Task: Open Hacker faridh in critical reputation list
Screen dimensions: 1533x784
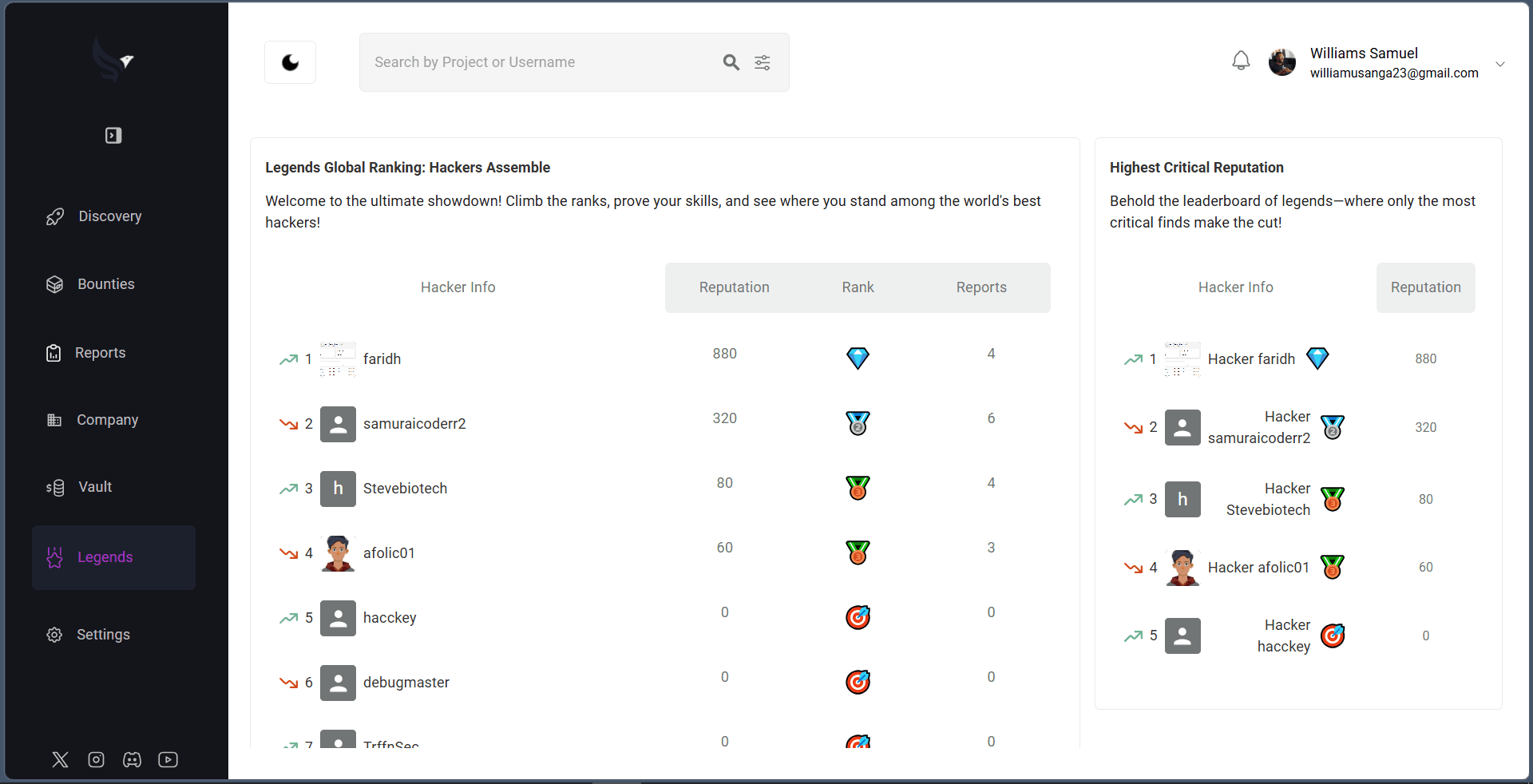Action: [x=1251, y=359]
